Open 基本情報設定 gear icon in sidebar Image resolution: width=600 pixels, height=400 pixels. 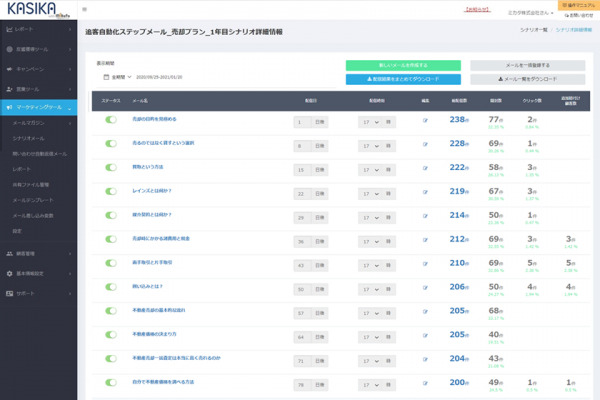8,273
